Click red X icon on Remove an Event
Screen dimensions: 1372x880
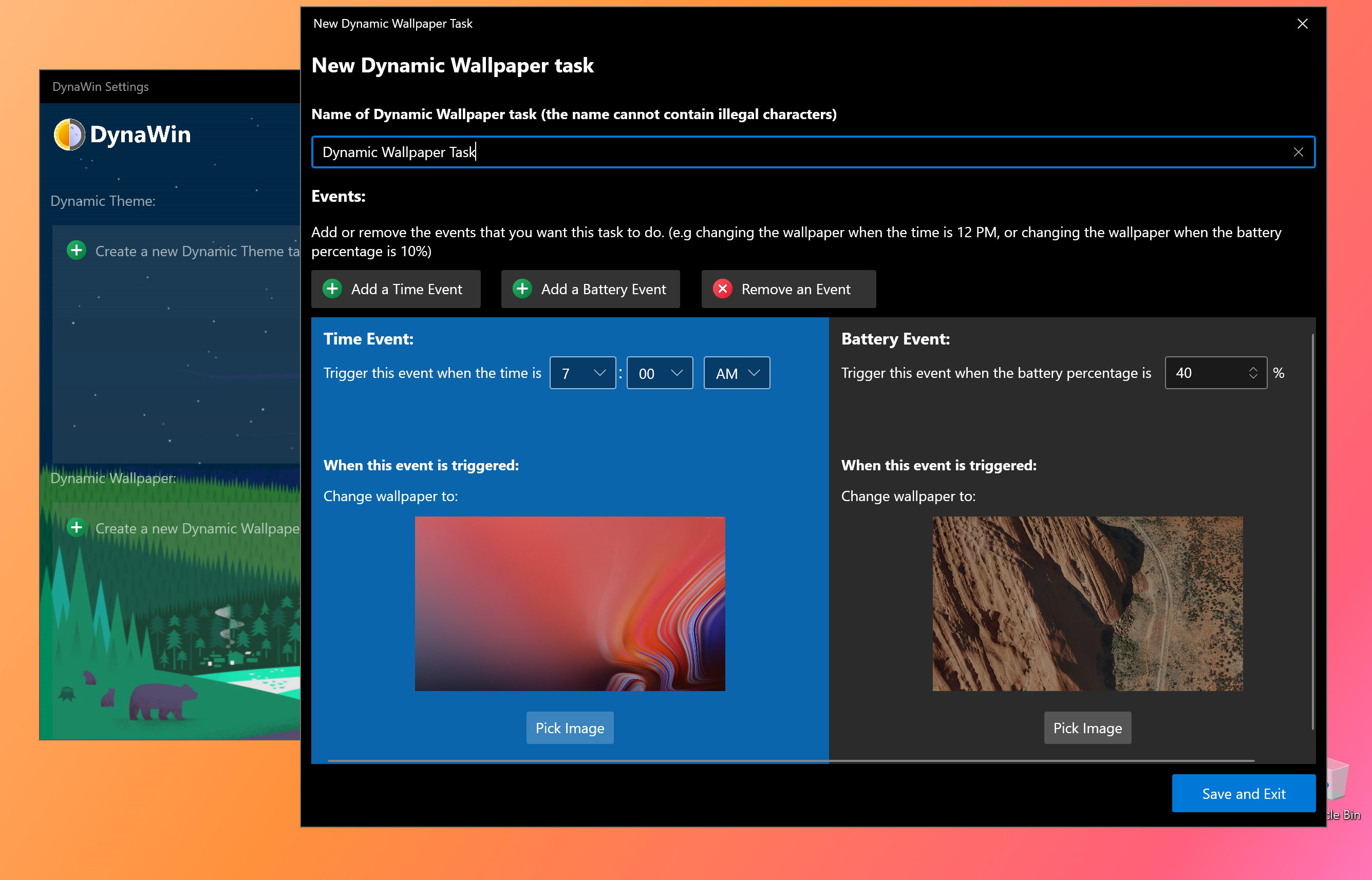723,289
